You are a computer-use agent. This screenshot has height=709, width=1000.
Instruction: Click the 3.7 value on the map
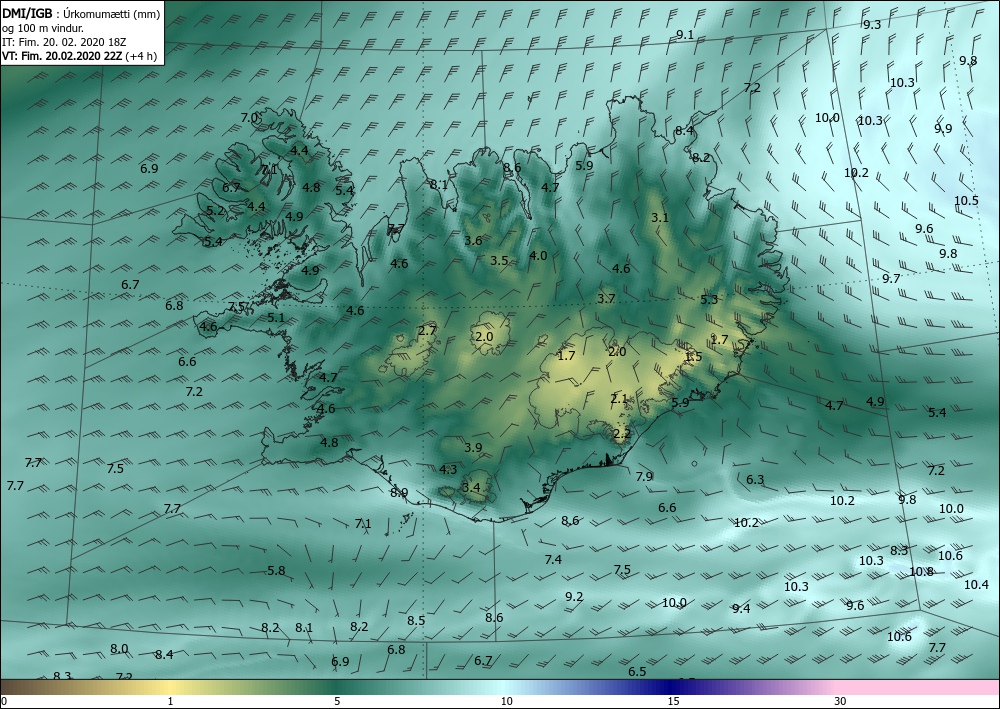click(x=607, y=299)
